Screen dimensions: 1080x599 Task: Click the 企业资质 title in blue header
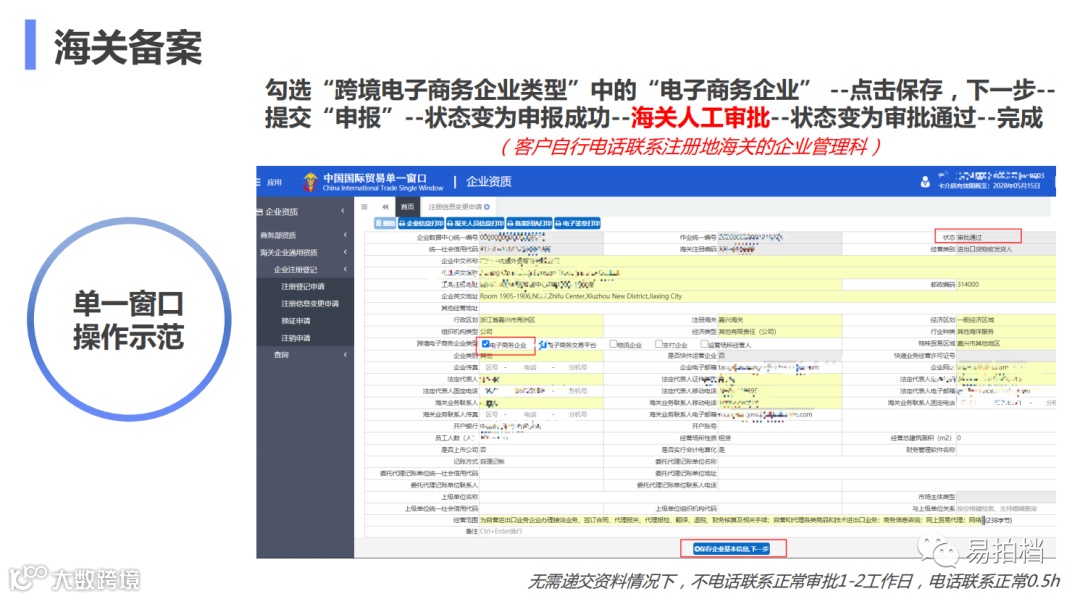pyautogui.click(x=488, y=182)
